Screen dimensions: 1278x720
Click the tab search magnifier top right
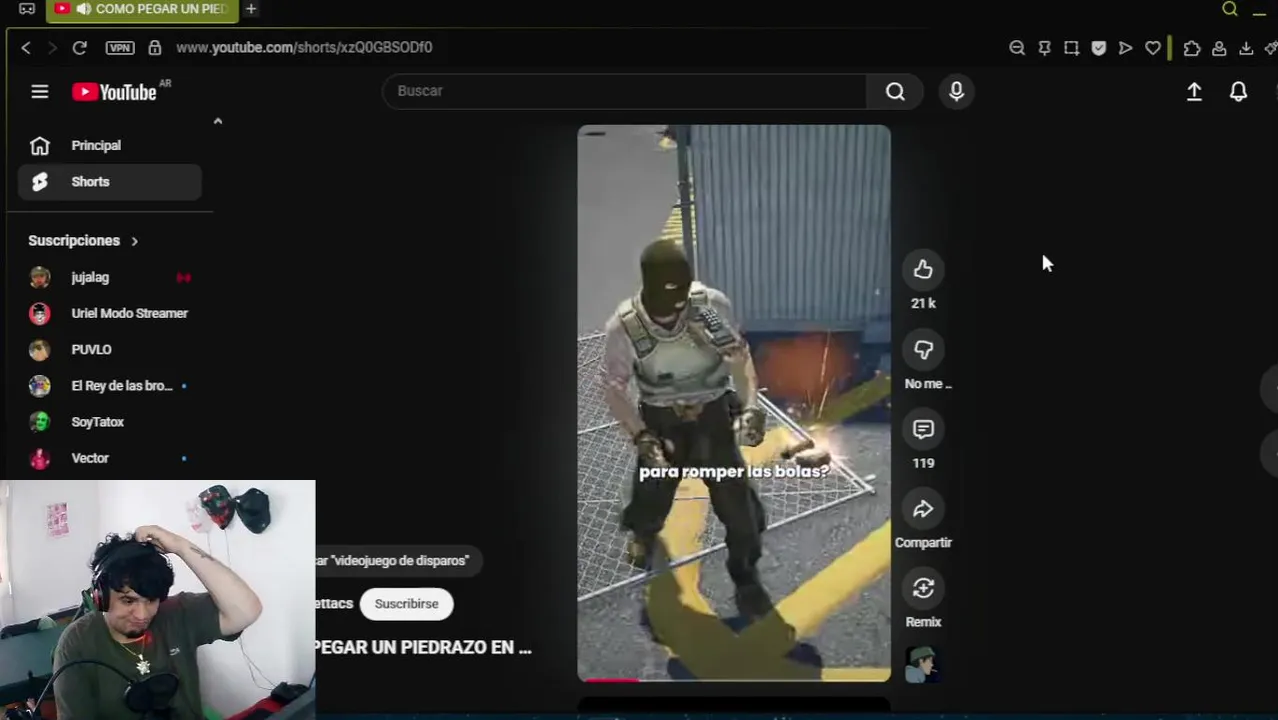(1230, 9)
